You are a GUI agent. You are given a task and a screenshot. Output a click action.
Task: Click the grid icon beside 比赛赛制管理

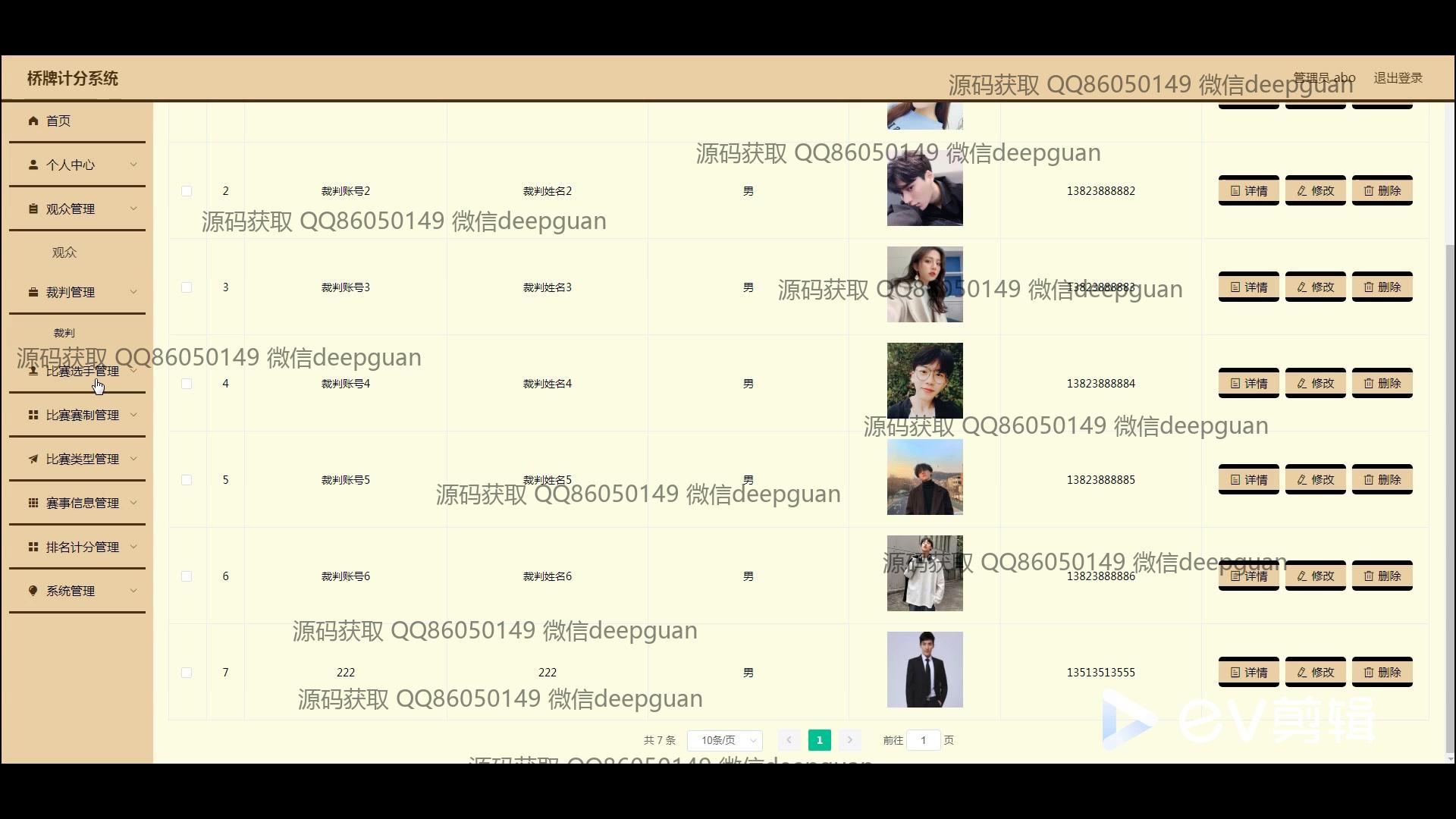pos(33,415)
